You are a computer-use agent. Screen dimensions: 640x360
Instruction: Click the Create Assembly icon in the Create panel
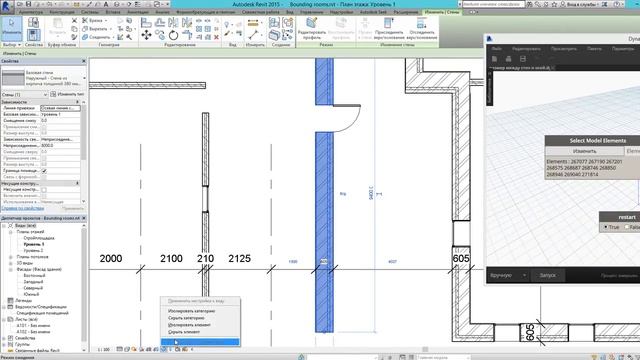(274, 22)
